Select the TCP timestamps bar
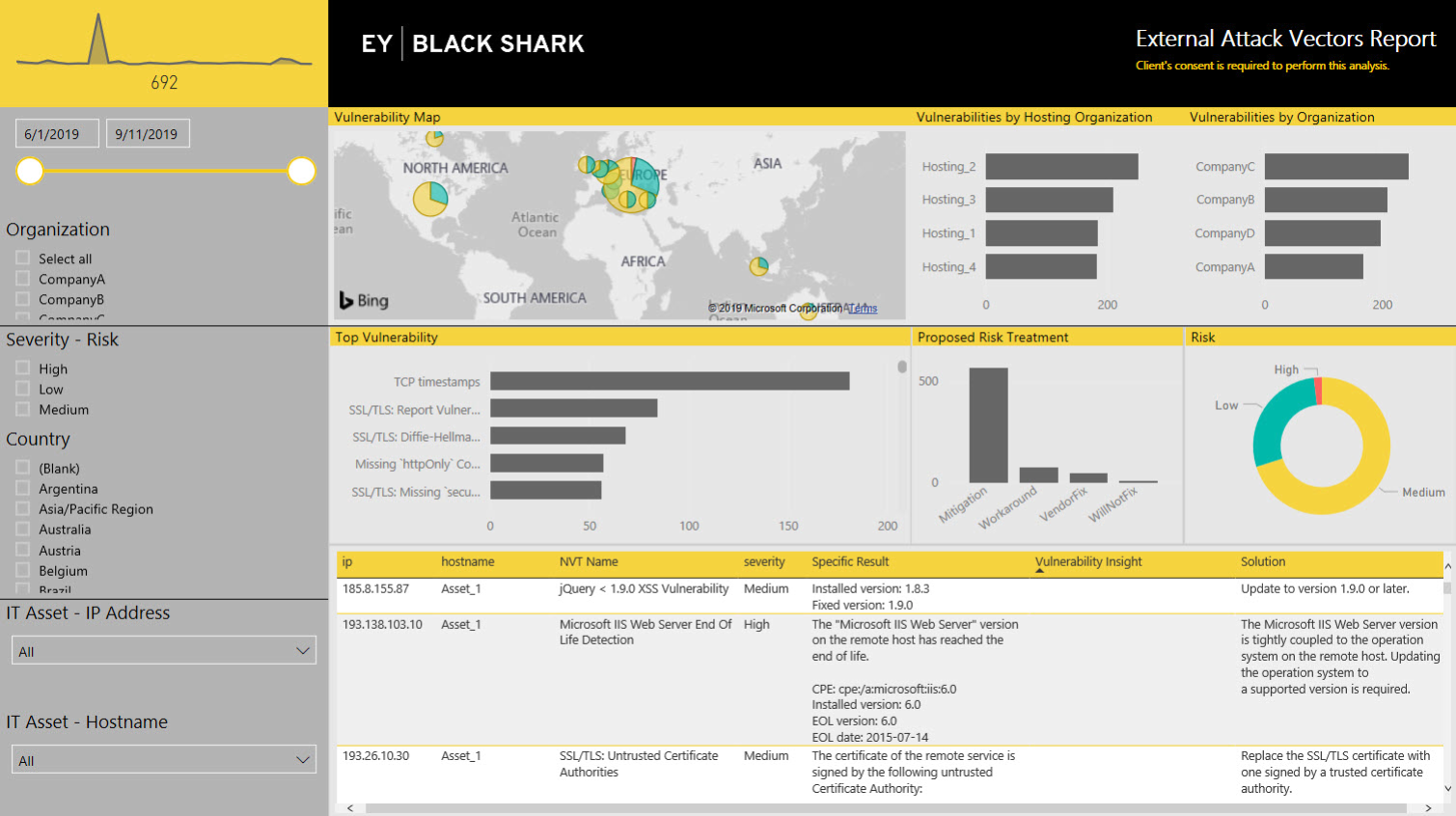 pyautogui.click(x=670, y=381)
